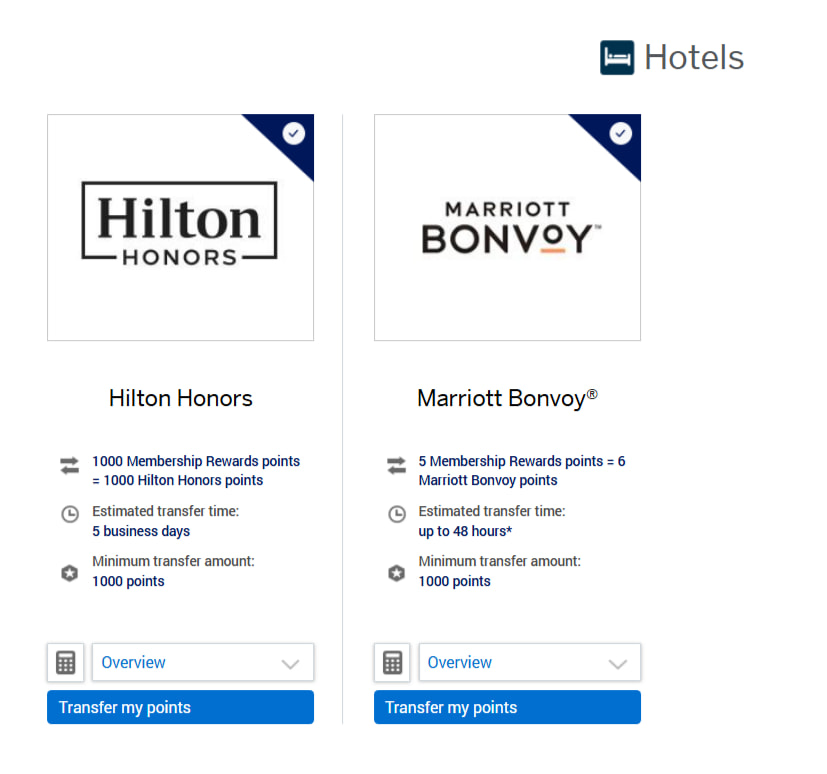Click Transfer my points for Marriott Bonvoy

point(507,707)
